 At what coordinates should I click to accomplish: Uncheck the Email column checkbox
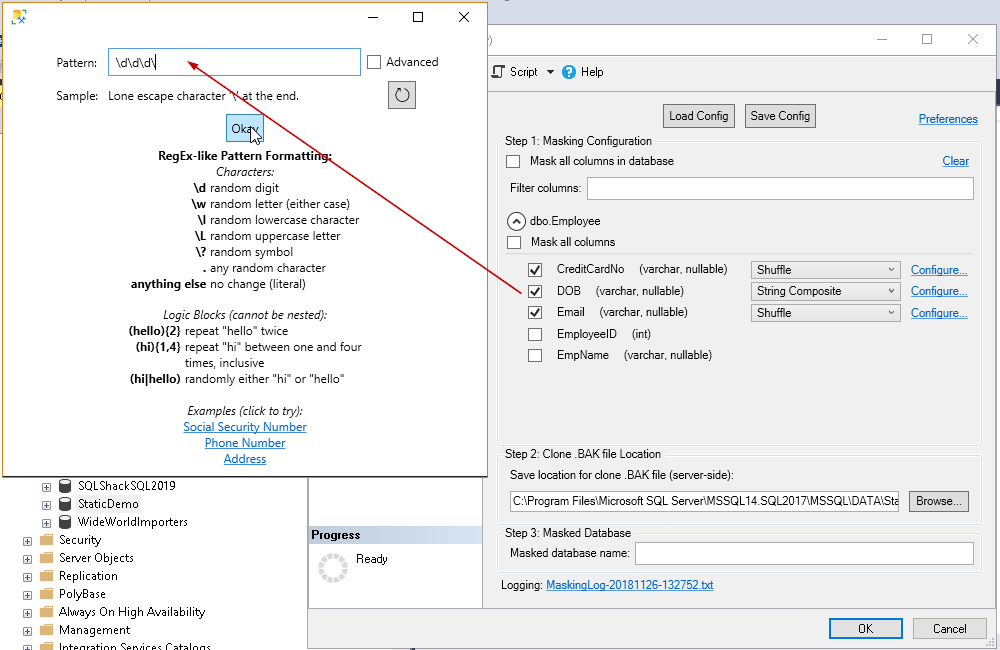pyautogui.click(x=535, y=313)
